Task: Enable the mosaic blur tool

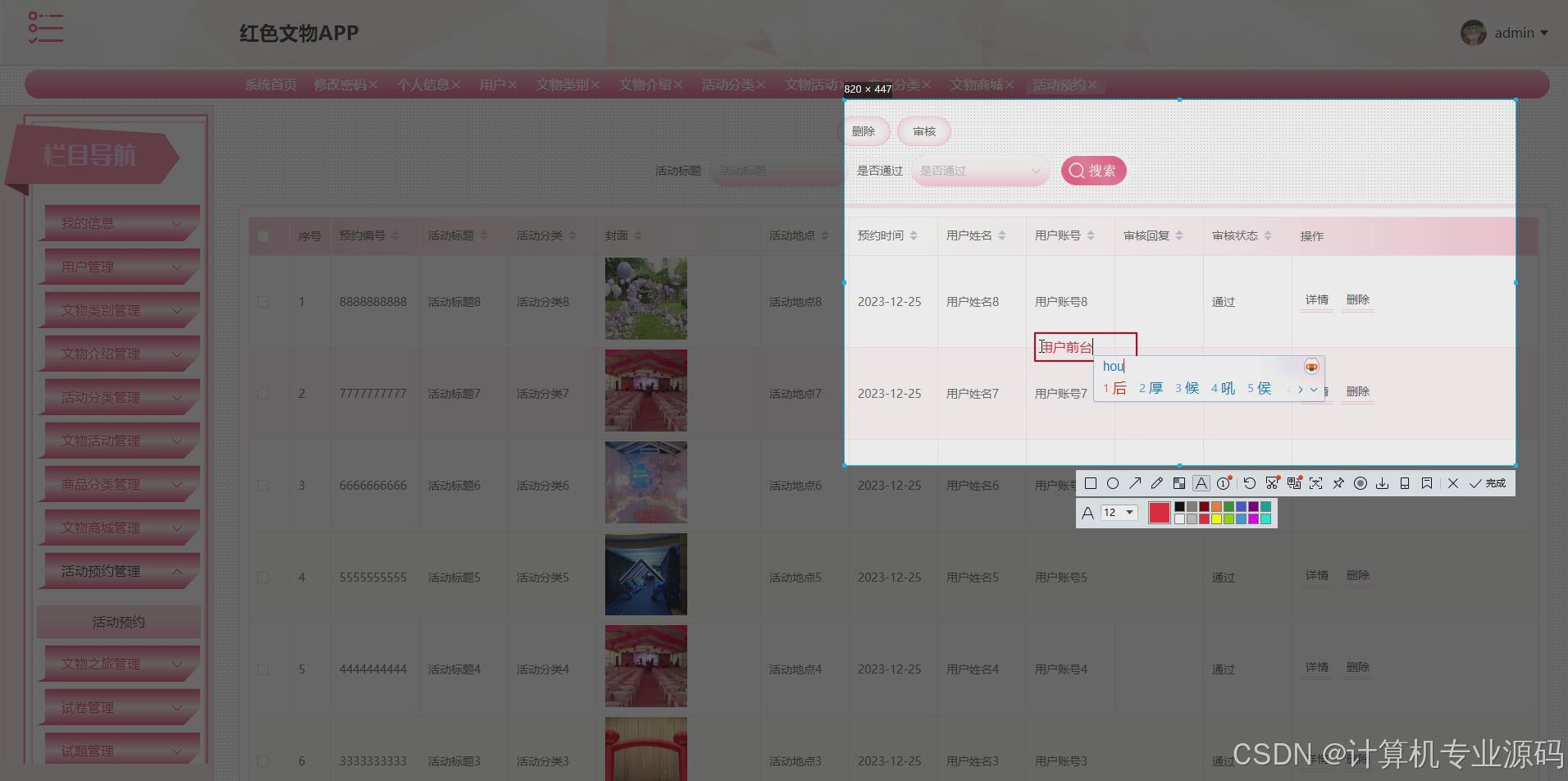Action: coord(1179,483)
